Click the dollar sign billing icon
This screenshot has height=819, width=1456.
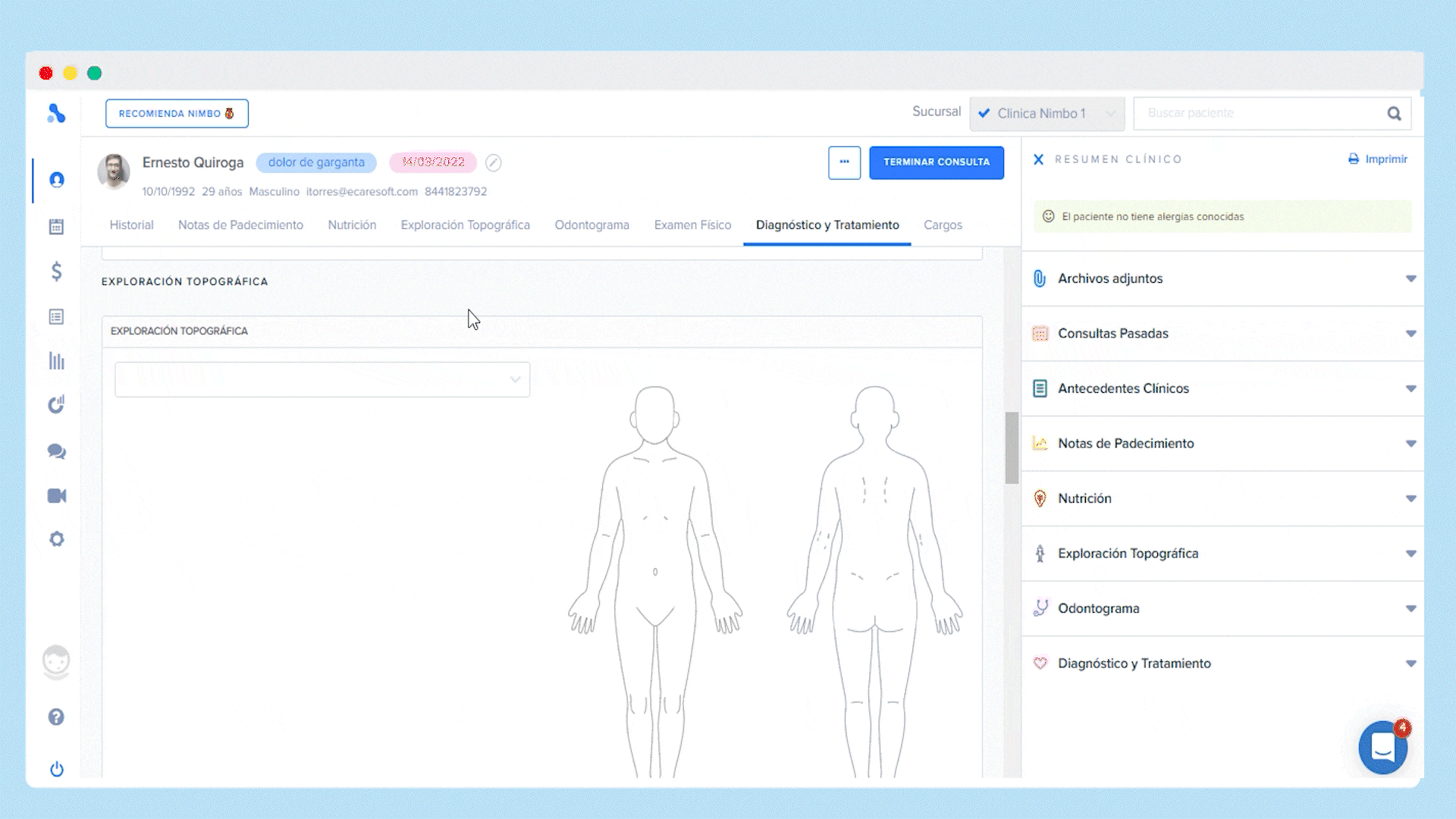[56, 271]
